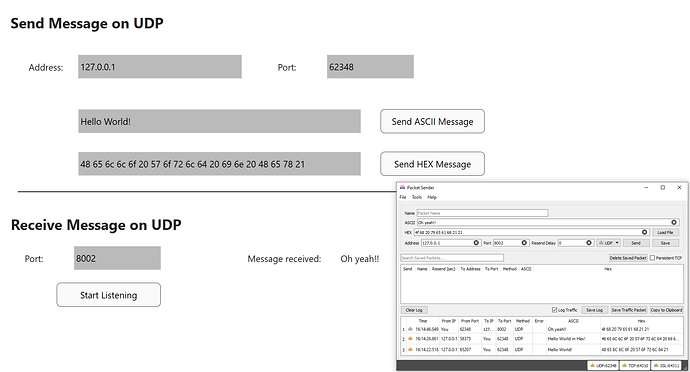
Task: Clear the HEX field using its clear icon
Action: (x=645, y=232)
